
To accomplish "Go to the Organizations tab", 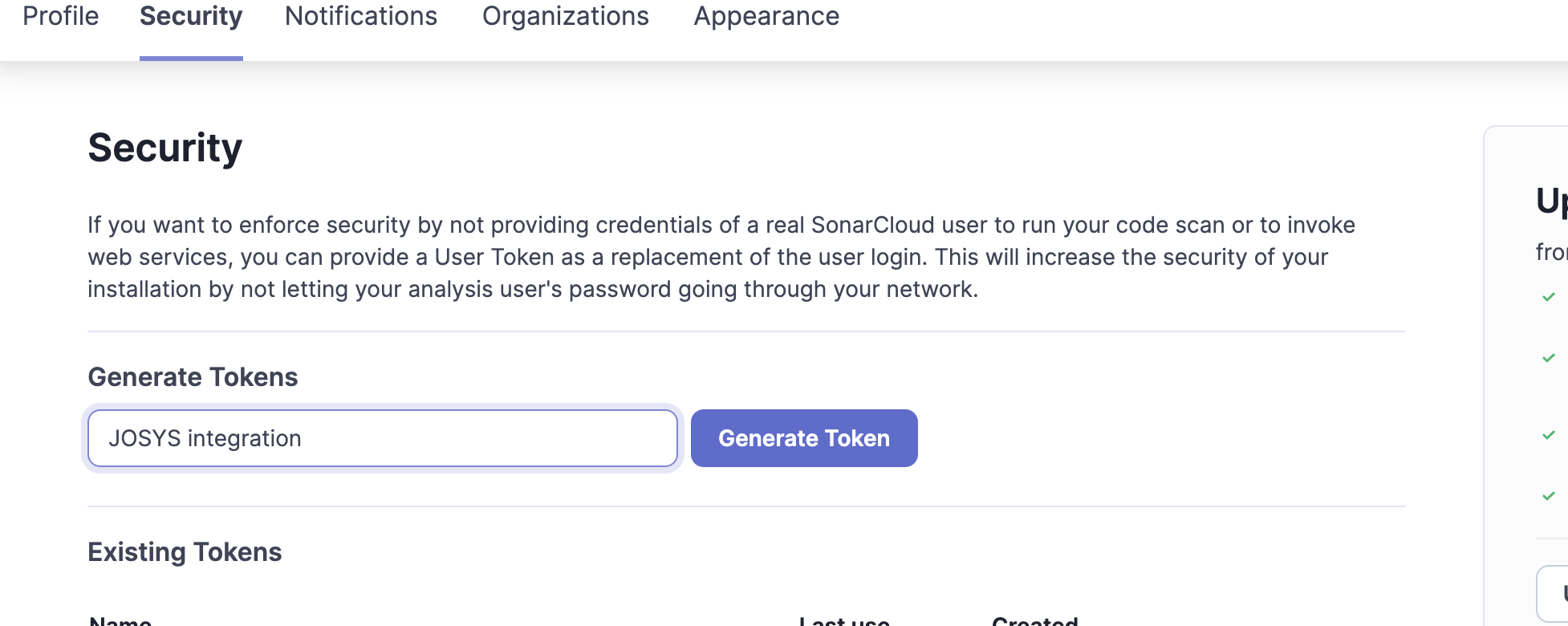I will tap(565, 17).
